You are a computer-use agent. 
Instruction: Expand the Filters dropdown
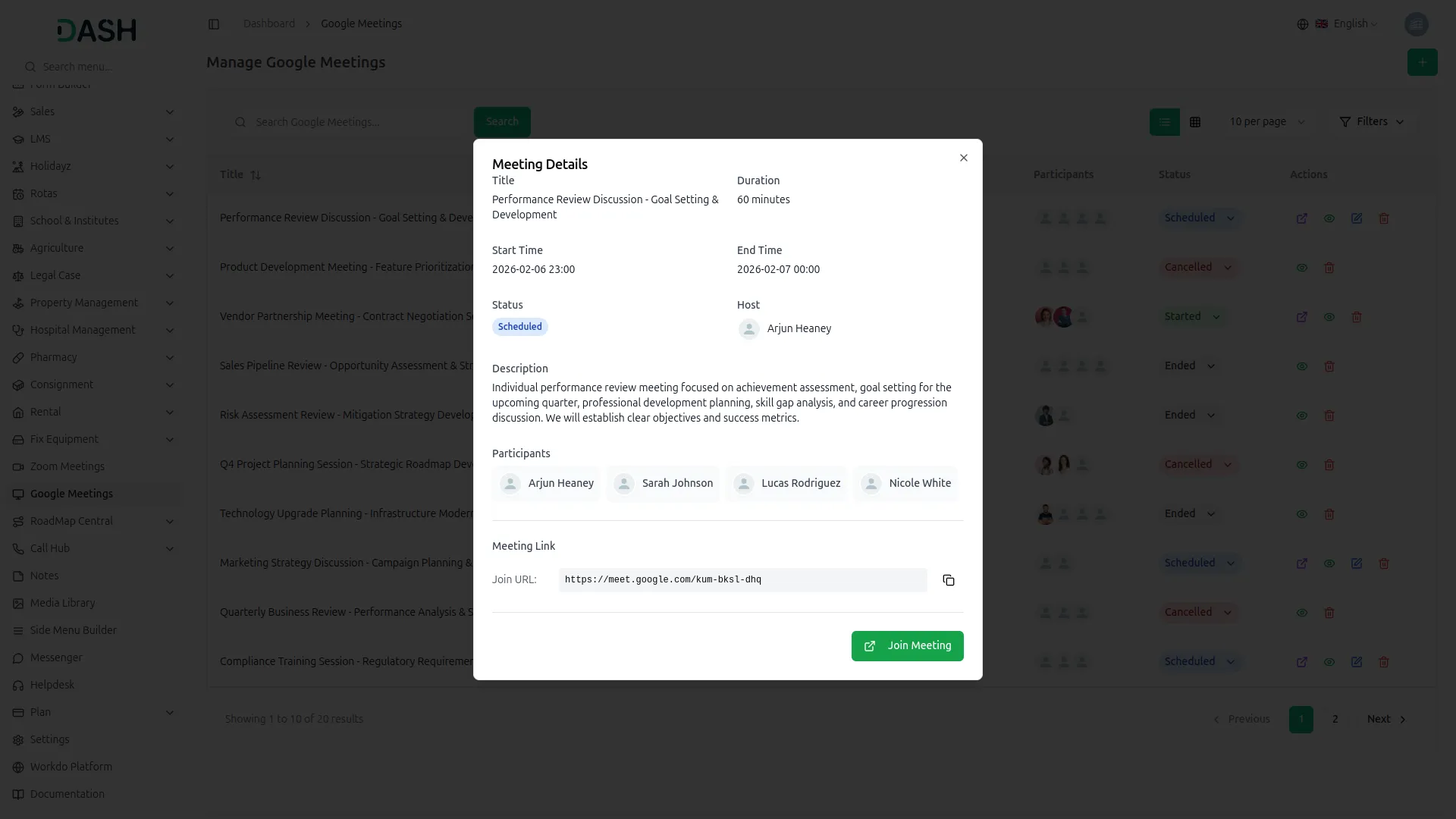pyautogui.click(x=1371, y=122)
